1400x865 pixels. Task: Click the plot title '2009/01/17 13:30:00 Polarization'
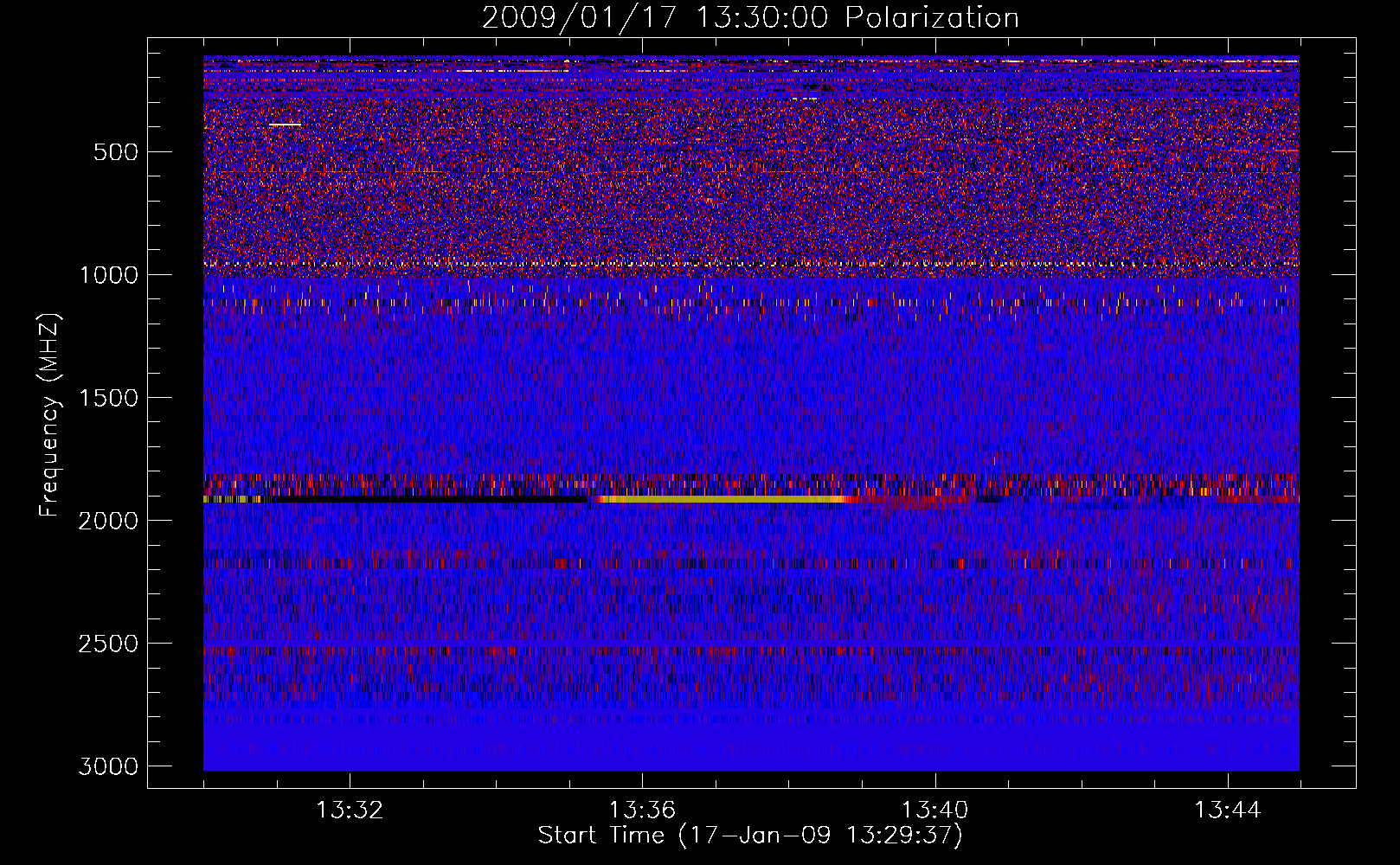750,18
